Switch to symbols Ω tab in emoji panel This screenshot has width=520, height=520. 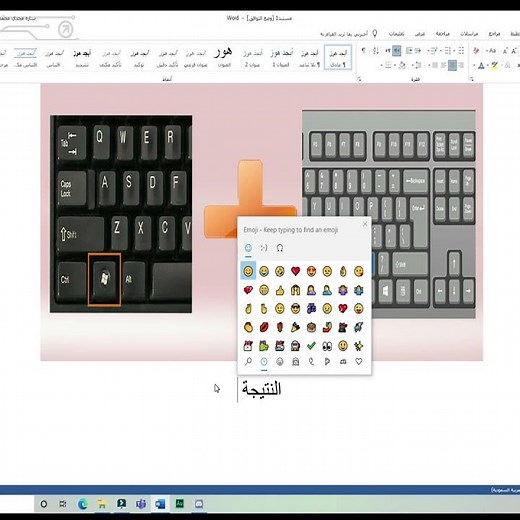pyautogui.click(x=280, y=248)
